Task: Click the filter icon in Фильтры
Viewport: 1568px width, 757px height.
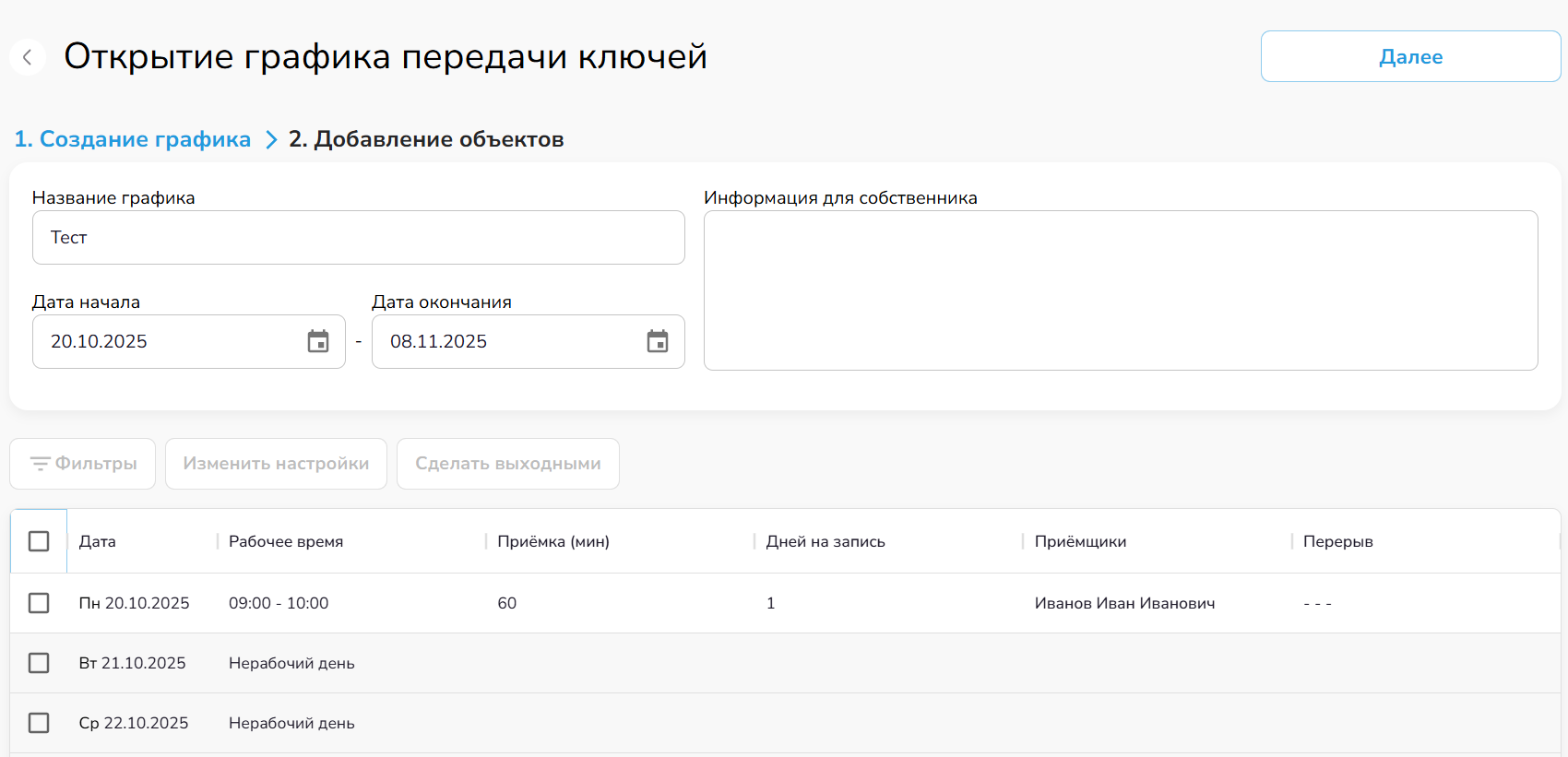Action: pyautogui.click(x=40, y=464)
